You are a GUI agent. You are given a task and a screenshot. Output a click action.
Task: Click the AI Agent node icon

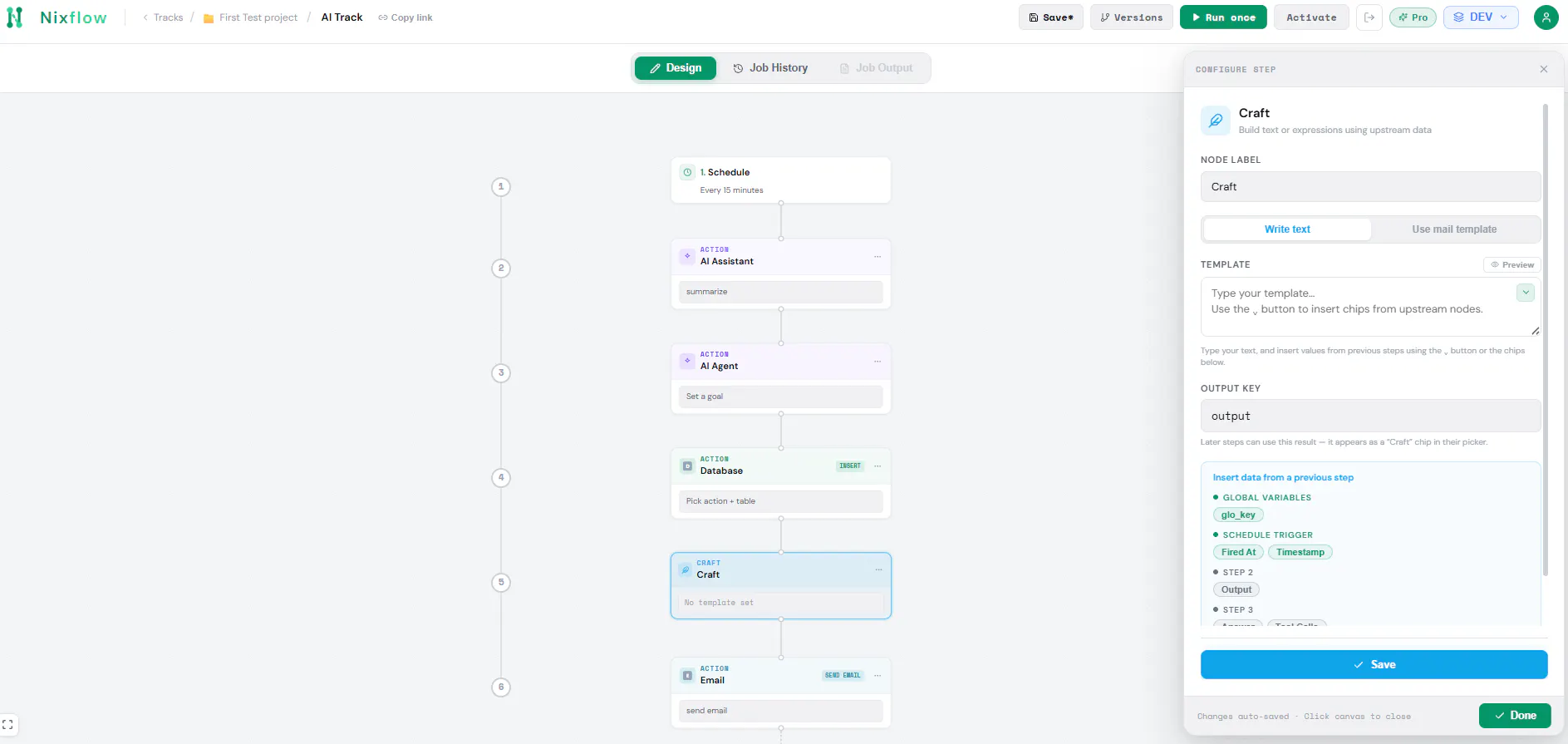687,361
